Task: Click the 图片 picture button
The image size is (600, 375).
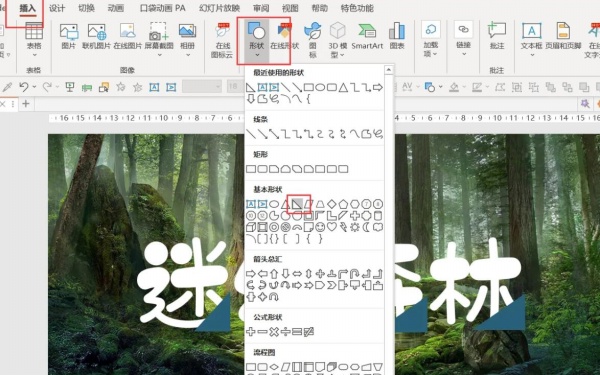Action: pyautogui.click(x=68, y=37)
